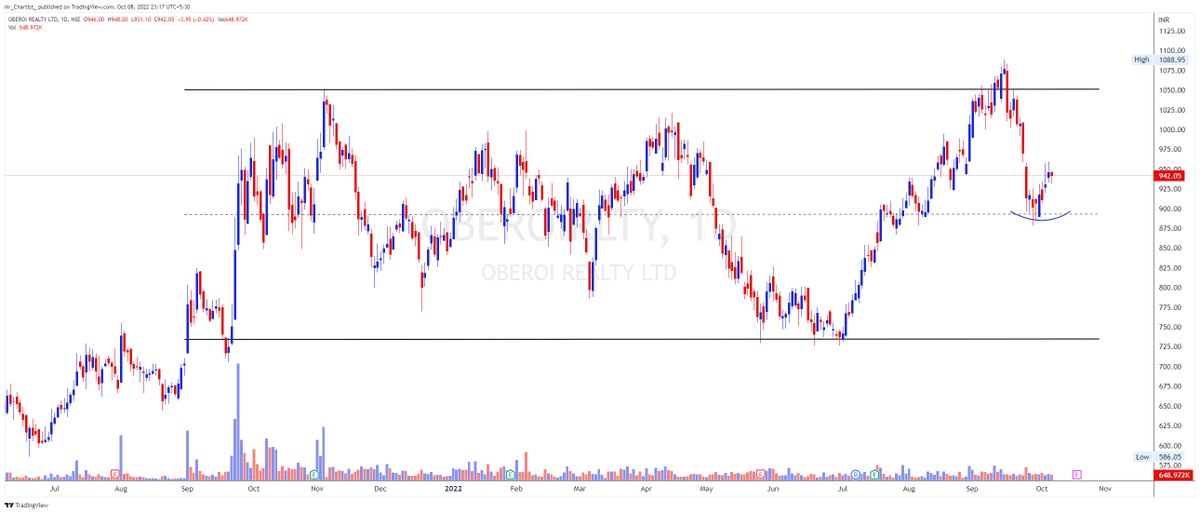
Task: Select the dashed horizontal line near 893
Action: [640, 214]
